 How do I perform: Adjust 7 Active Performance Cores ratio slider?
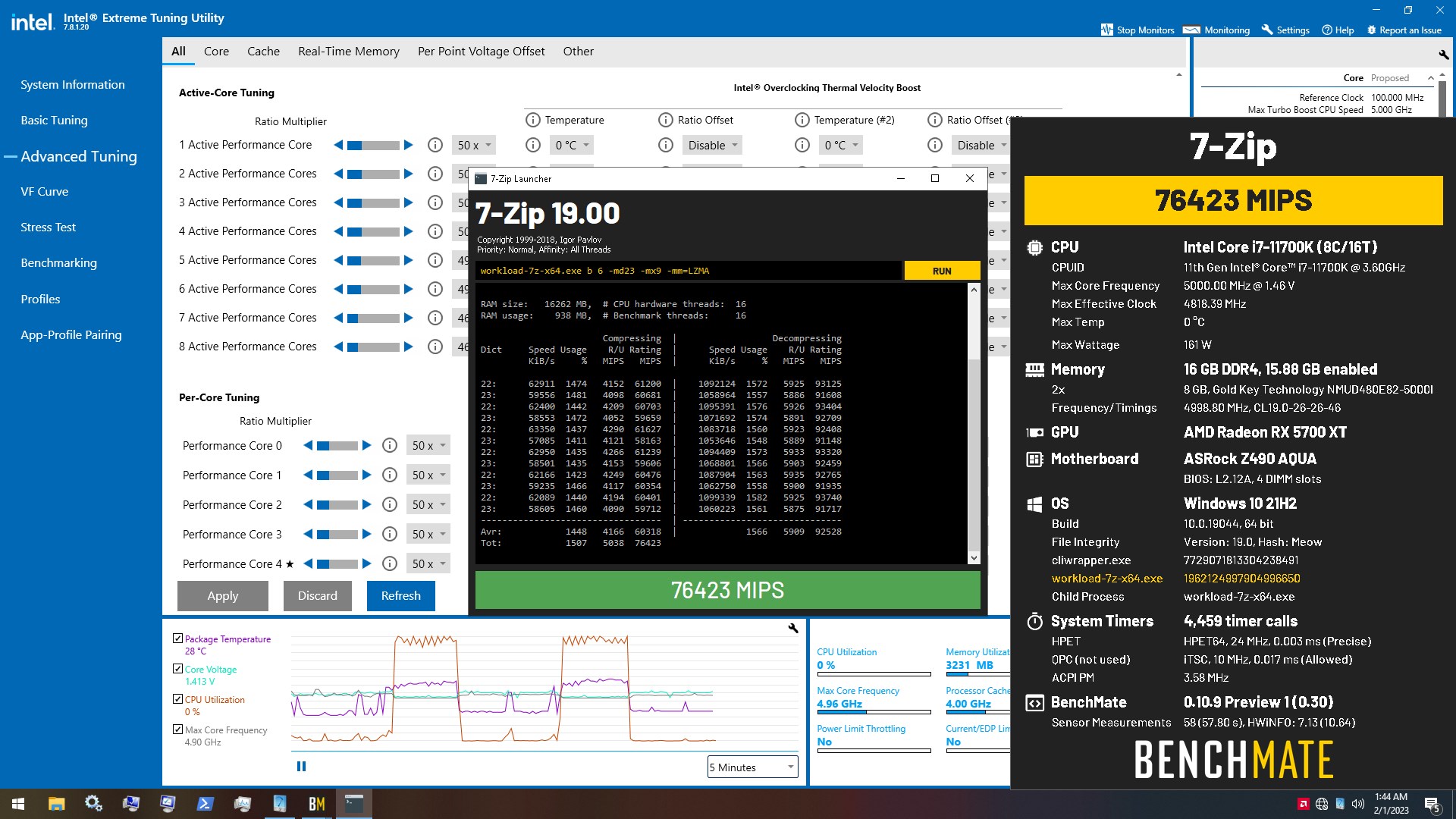[x=373, y=318]
